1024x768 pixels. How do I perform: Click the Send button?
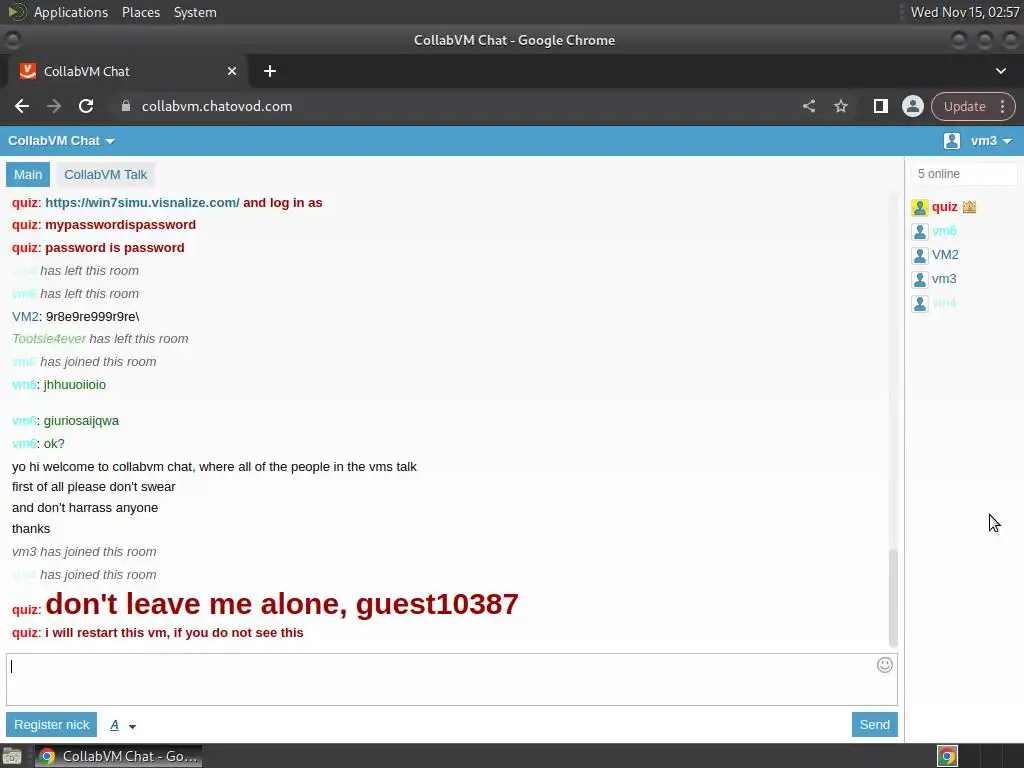874,724
